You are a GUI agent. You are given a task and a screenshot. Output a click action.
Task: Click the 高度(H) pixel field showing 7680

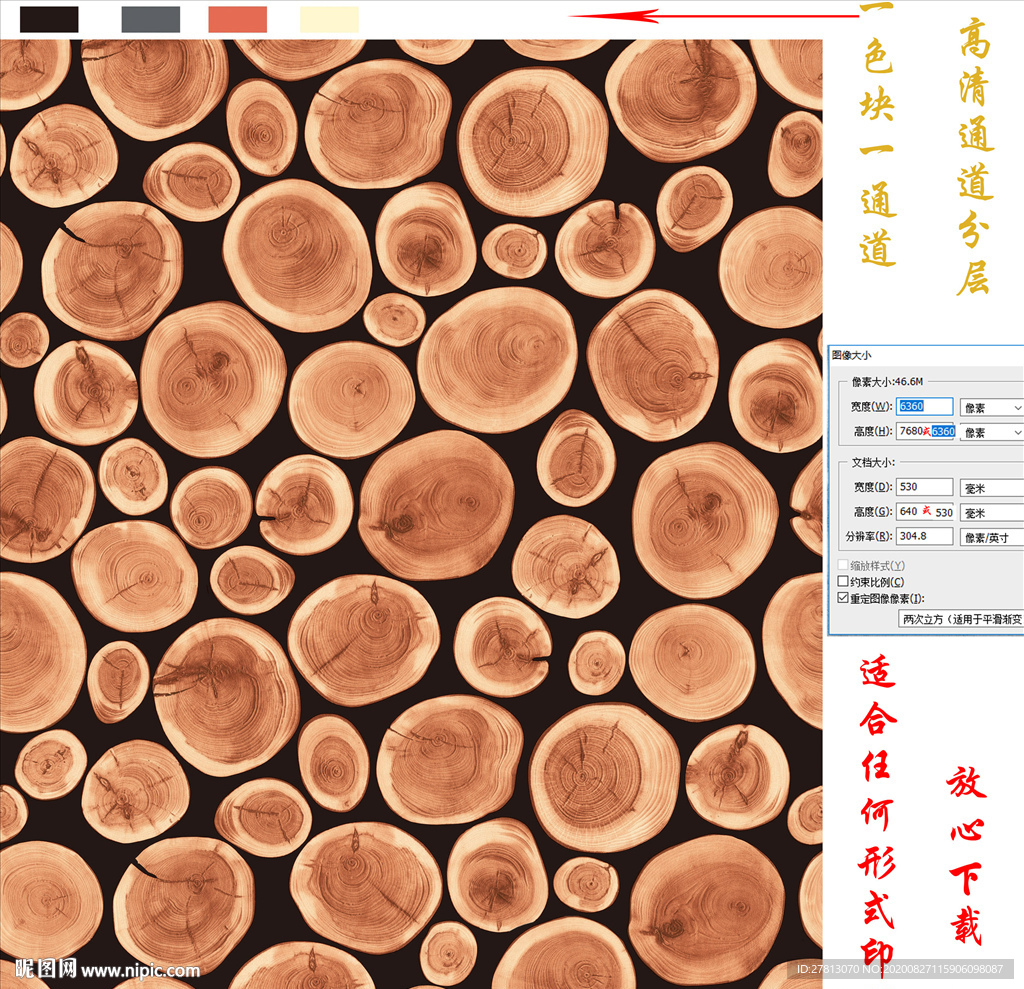click(x=925, y=431)
